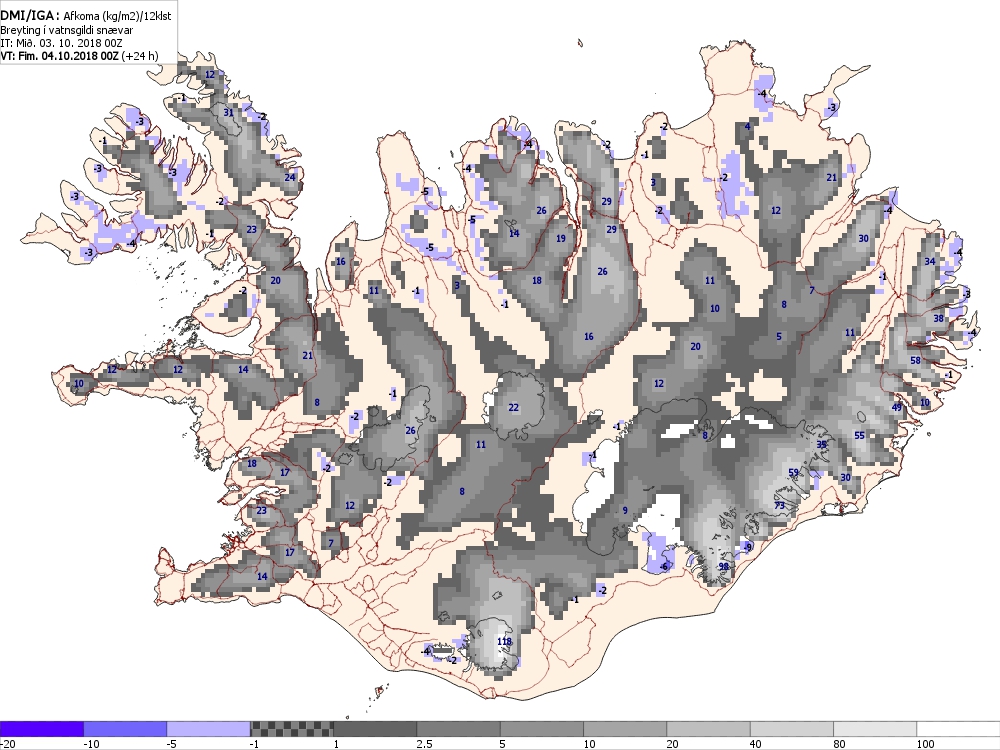Screen dimensions: 1000x750
Task: Click the checkered -1 to 1 legend swatch
Action: (x=291, y=729)
